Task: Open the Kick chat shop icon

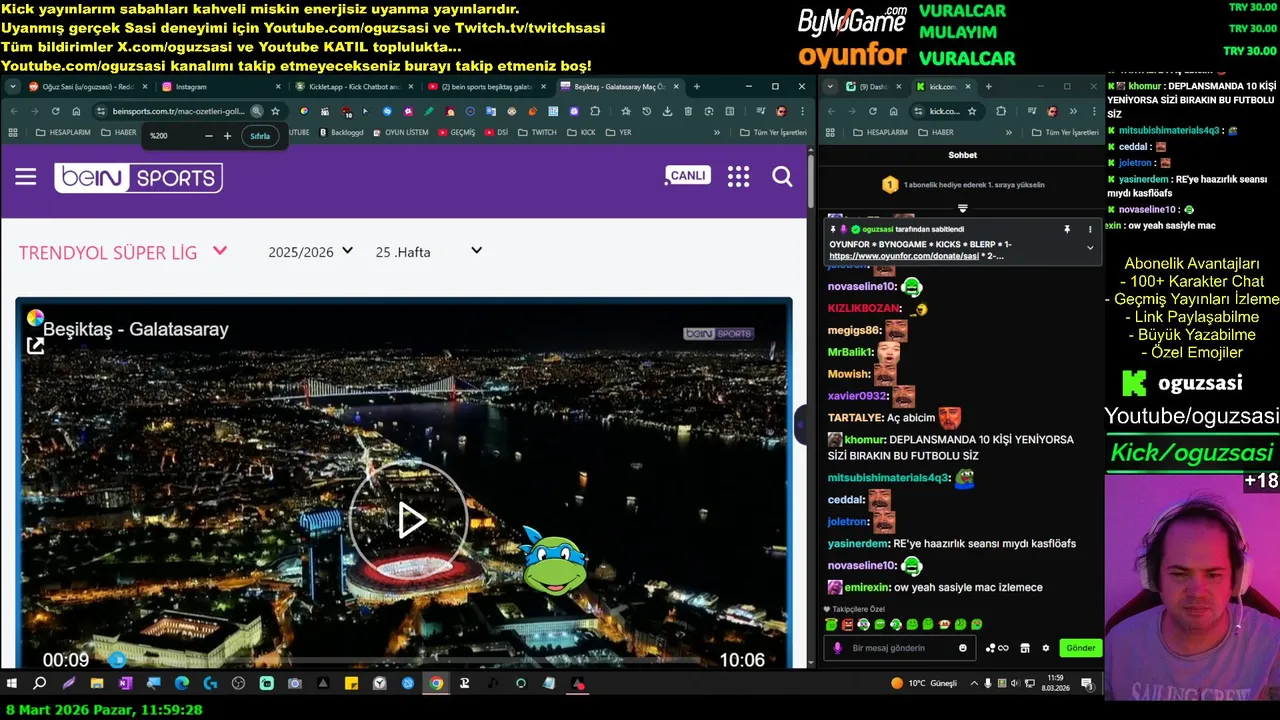Action: 1025,648
